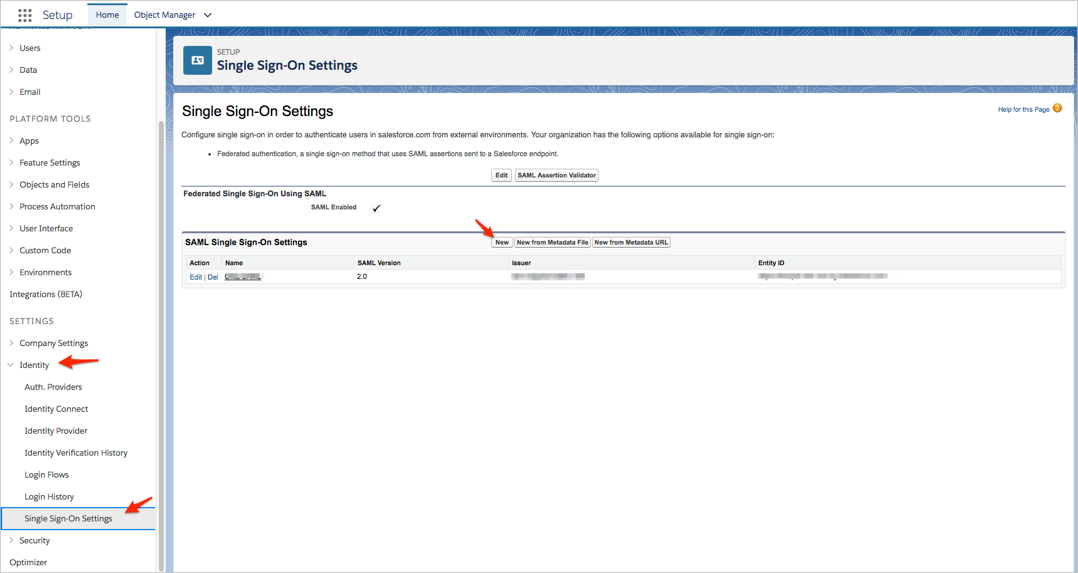Collapse the Identity section in sidebar

tap(12, 365)
